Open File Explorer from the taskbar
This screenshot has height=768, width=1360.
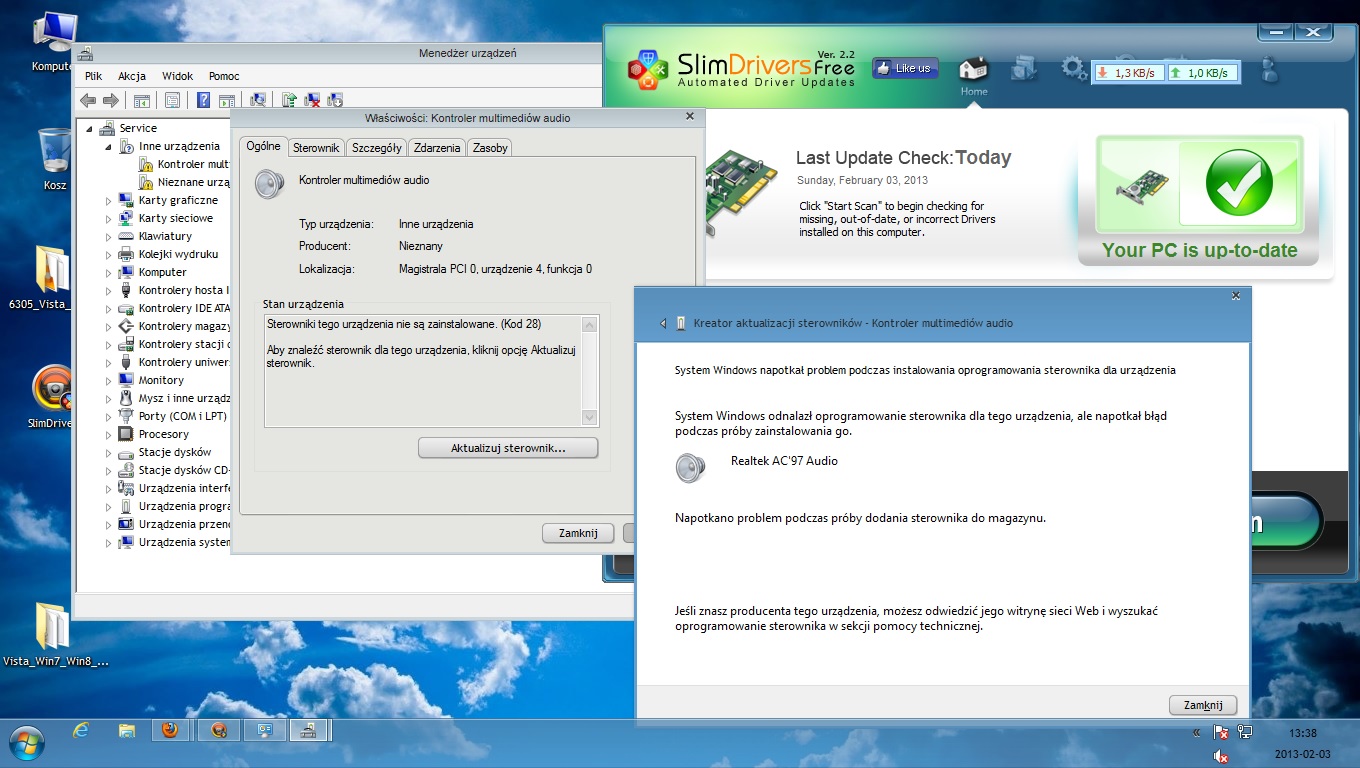pos(126,731)
